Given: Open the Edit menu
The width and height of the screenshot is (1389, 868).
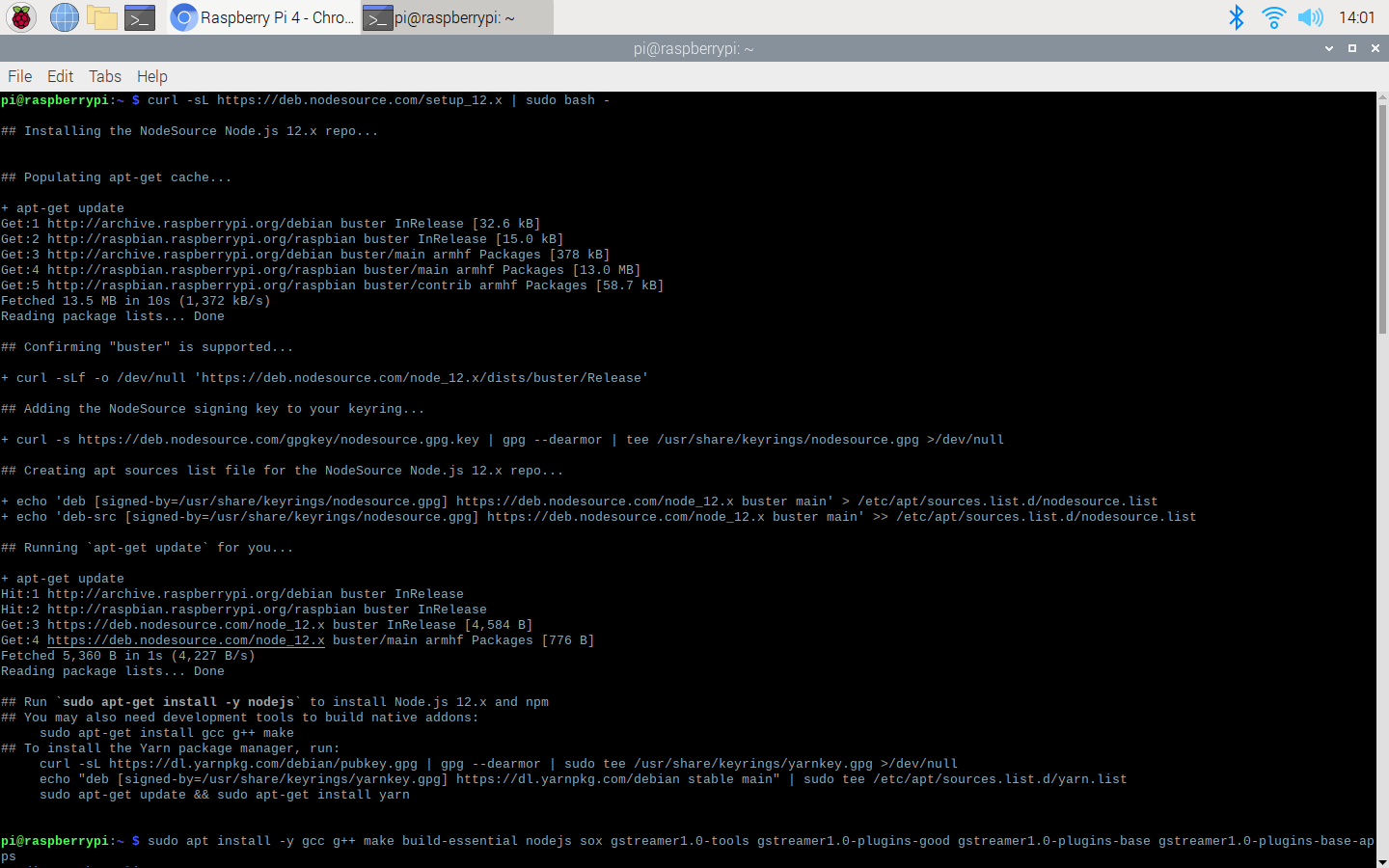Looking at the screenshot, I should (x=60, y=76).
